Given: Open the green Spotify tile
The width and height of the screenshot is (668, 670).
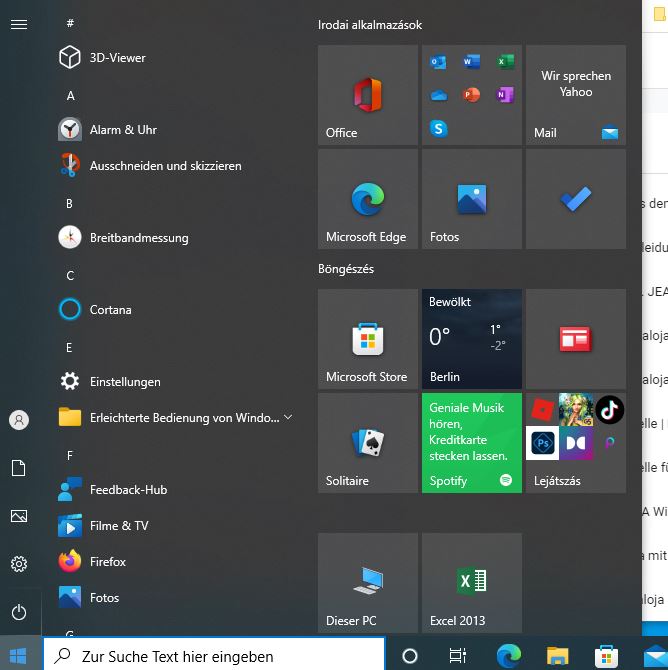Looking at the screenshot, I should coord(472,443).
